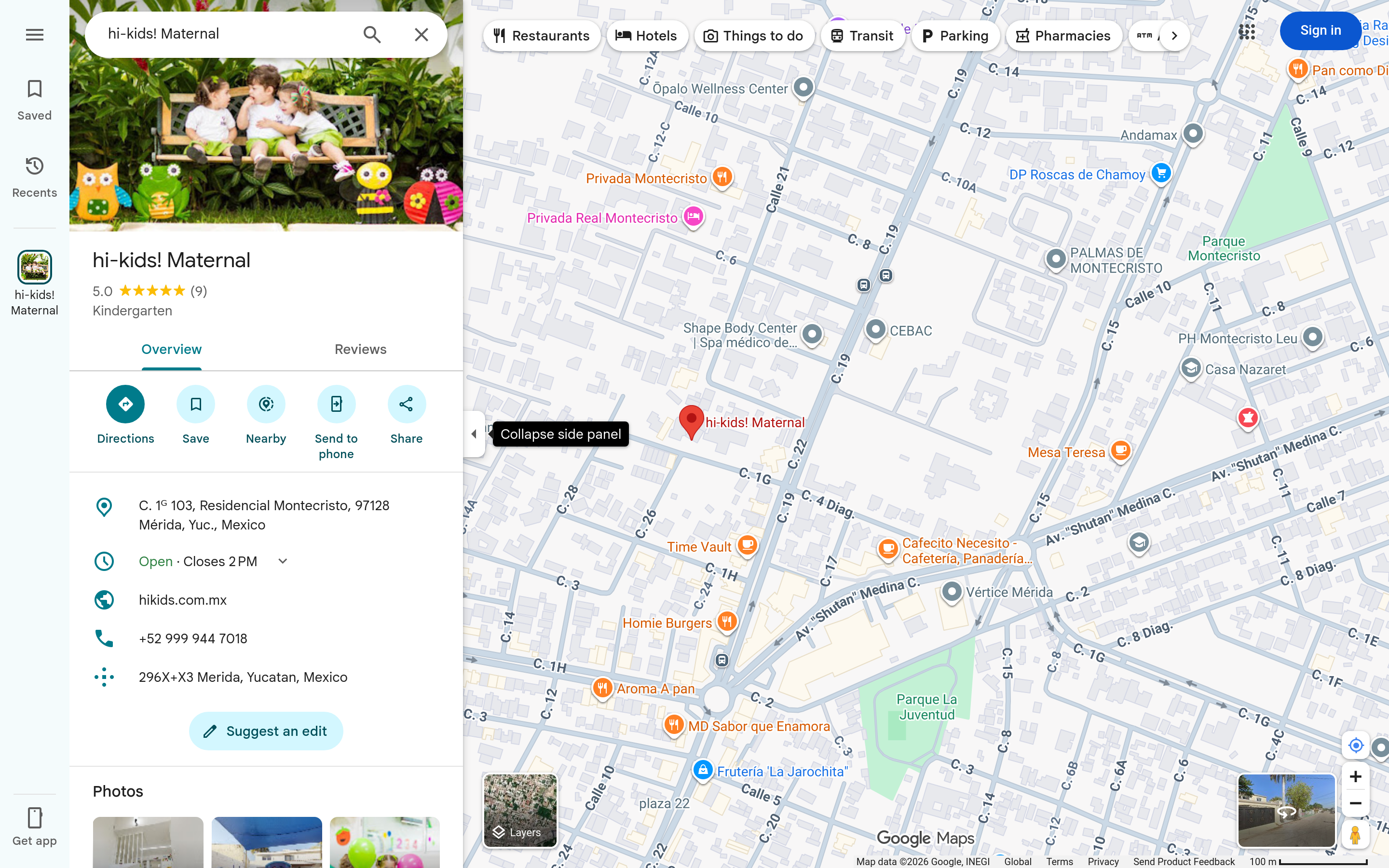Screen dimensions: 1389x868
Task: Get Directions to hi-kids! Maternal
Action: (125, 404)
